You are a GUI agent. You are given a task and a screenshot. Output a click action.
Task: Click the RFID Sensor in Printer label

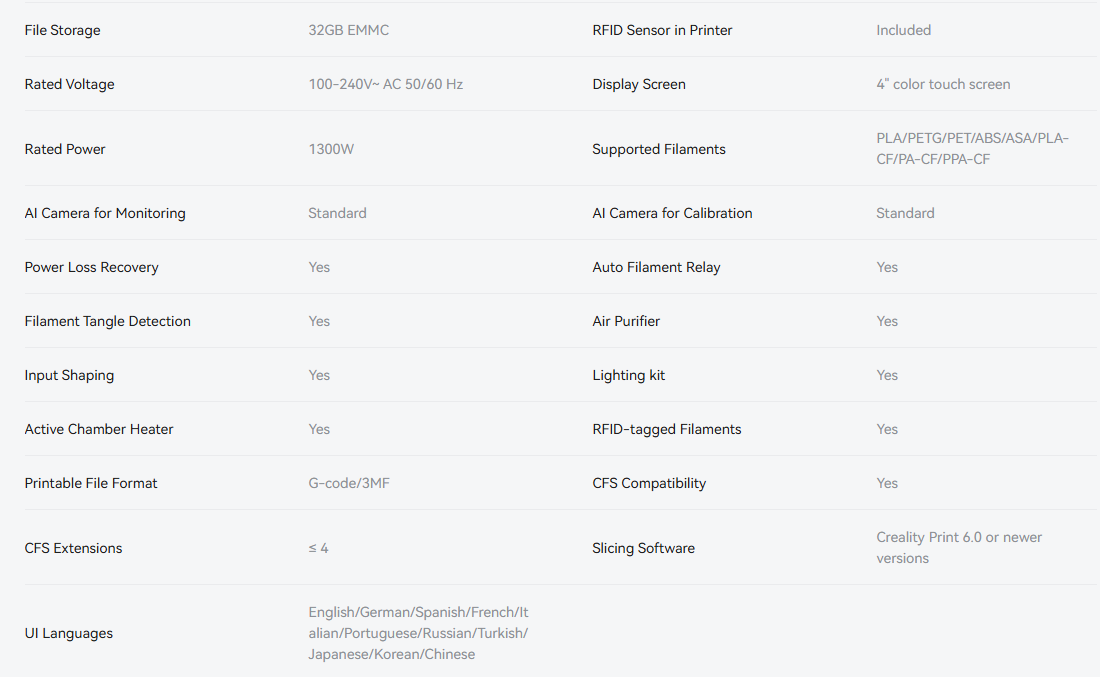click(x=662, y=30)
